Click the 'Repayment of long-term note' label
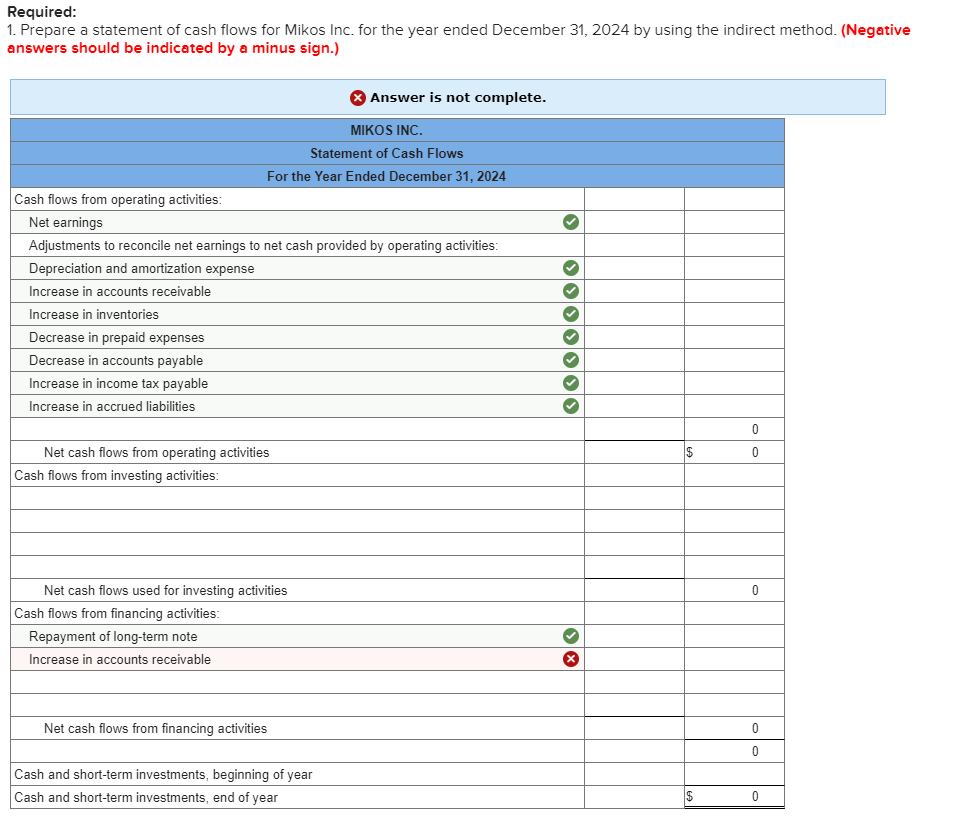Screen dimensions: 955x835 113,636
